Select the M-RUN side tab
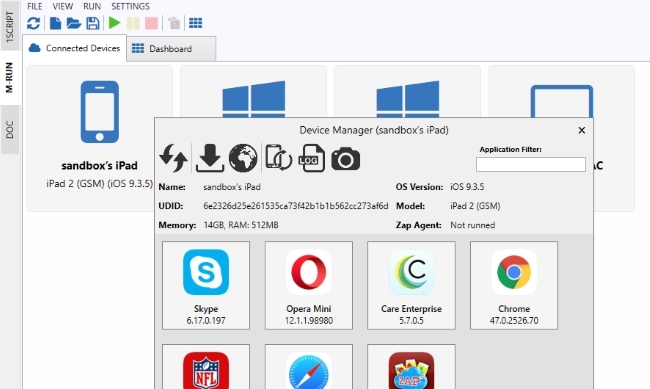The image size is (650, 389). click(x=10, y=78)
